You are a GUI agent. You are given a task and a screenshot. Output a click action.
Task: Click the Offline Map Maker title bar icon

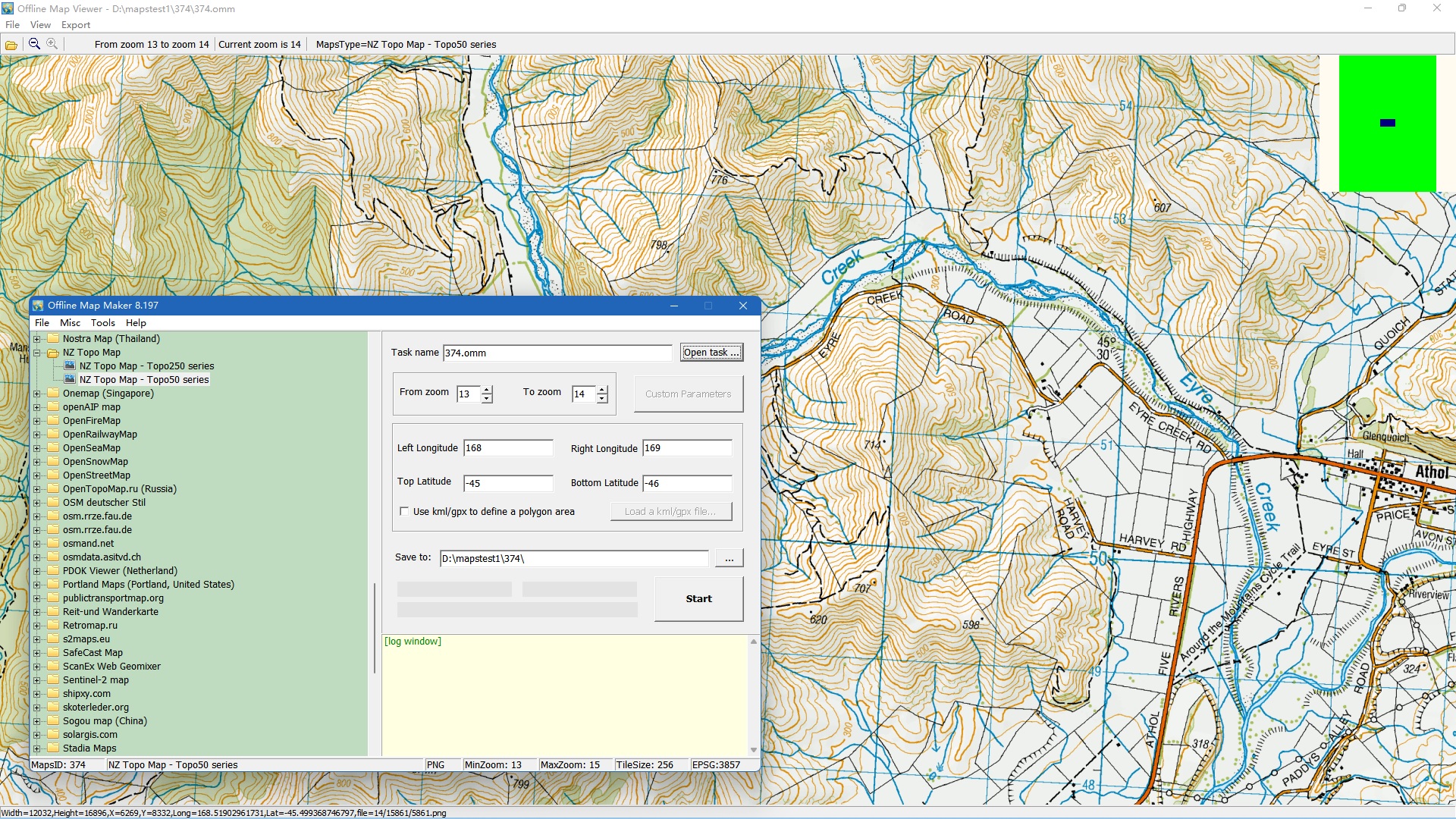(39, 305)
